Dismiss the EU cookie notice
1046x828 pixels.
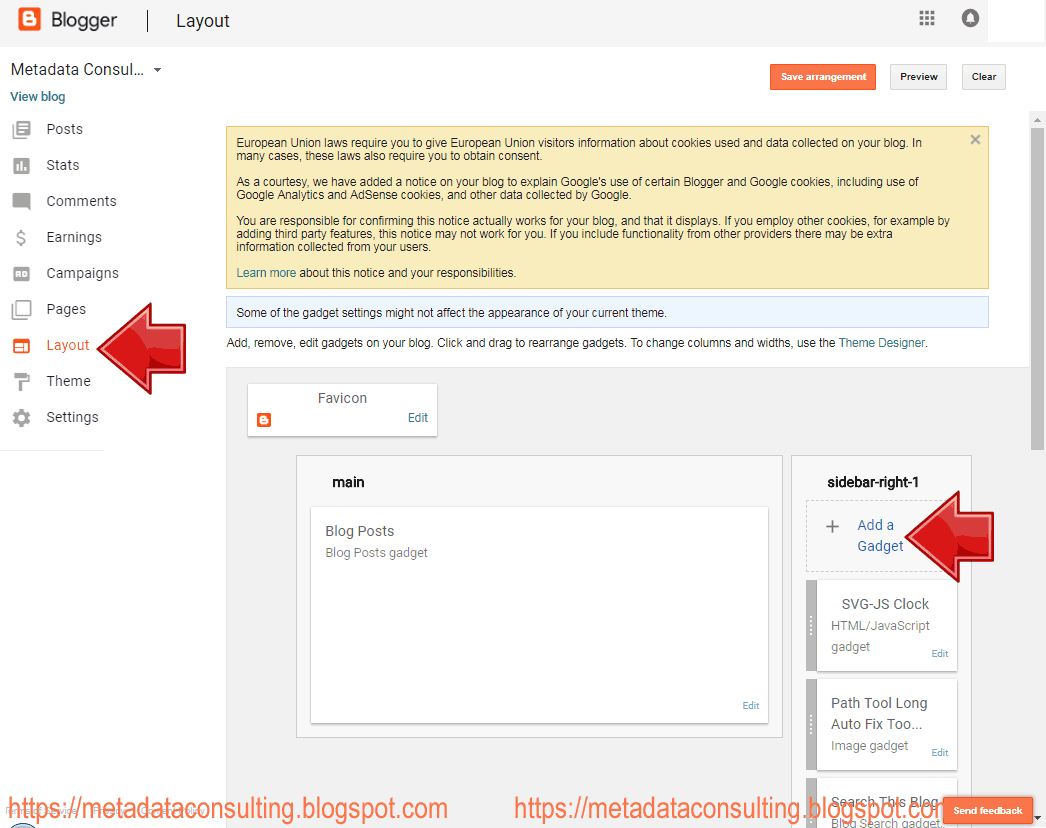point(975,139)
